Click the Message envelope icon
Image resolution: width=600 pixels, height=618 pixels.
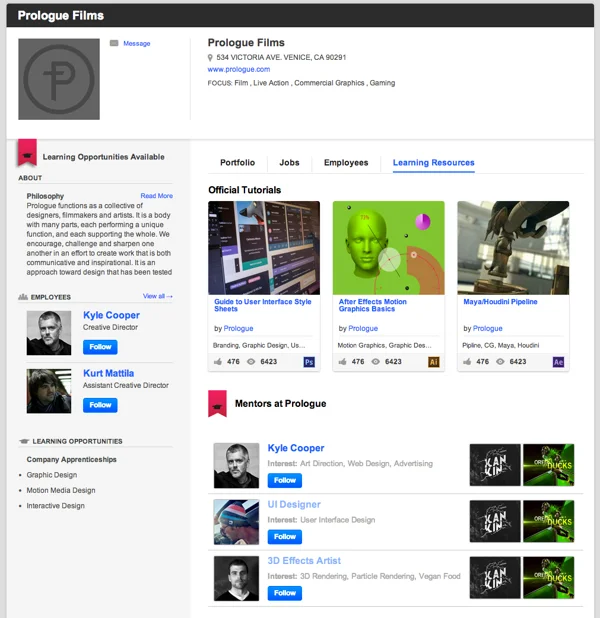point(114,43)
